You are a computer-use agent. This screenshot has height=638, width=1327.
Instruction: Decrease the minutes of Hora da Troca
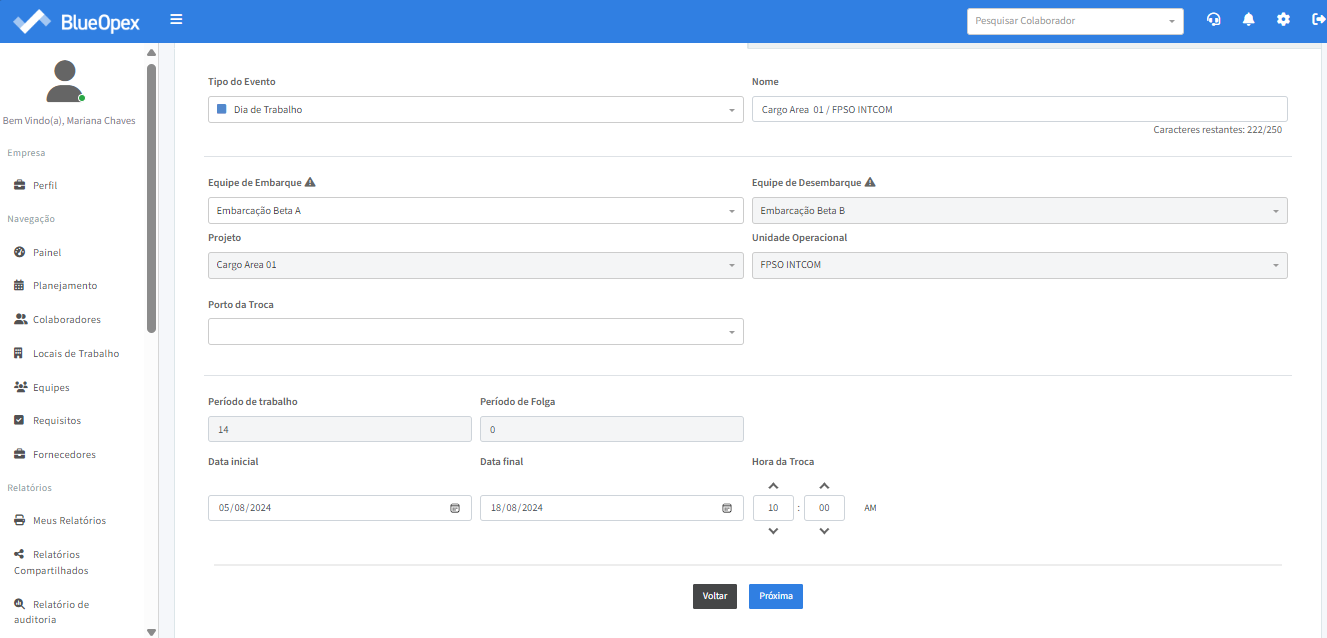(x=824, y=531)
